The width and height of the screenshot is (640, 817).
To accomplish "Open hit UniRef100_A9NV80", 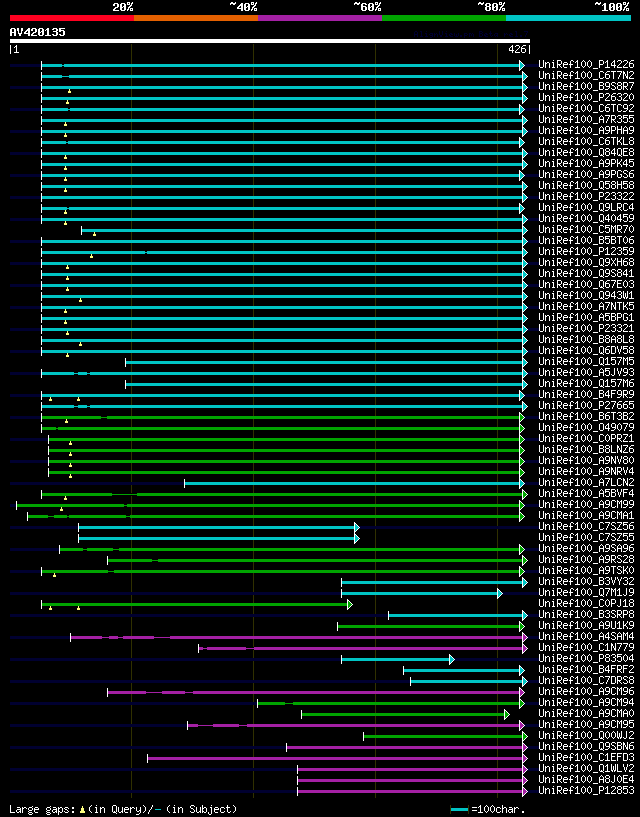I will click(586, 461).
